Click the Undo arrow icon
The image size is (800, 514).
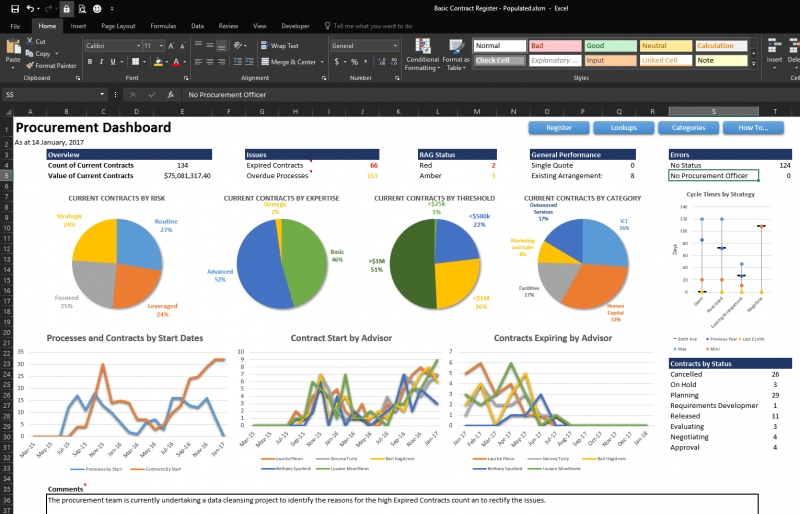30,9
